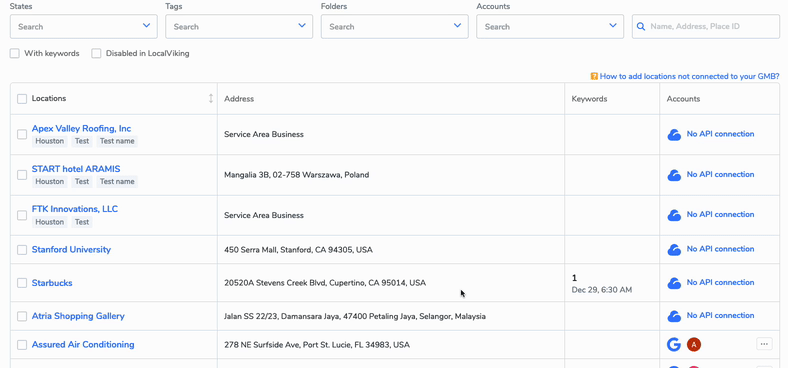Open the Stanford University location
Image resolution: width=788 pixels, height=368 pixels.
coord(71,249)
